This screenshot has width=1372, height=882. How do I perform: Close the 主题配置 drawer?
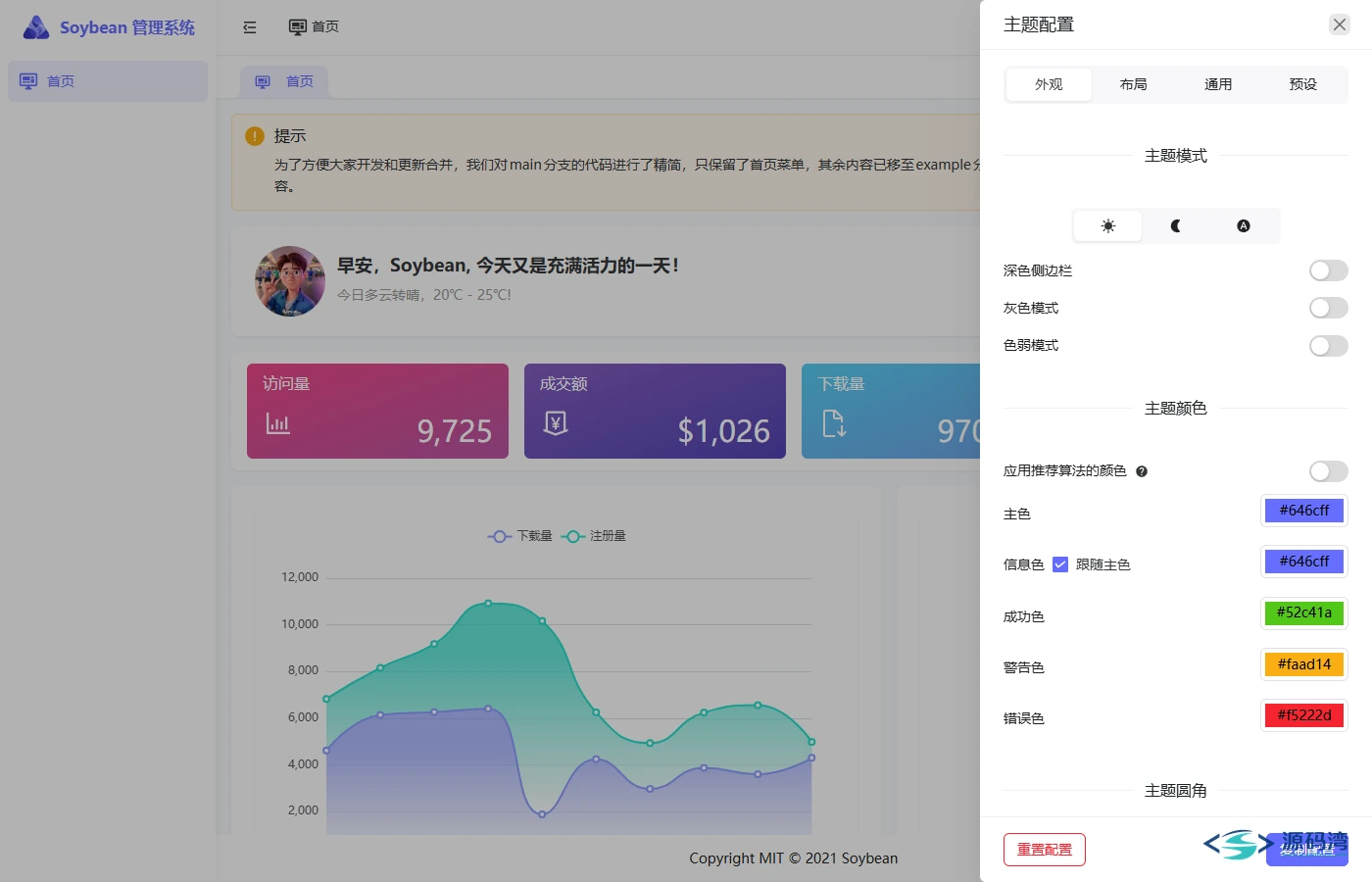point(1340,24)
